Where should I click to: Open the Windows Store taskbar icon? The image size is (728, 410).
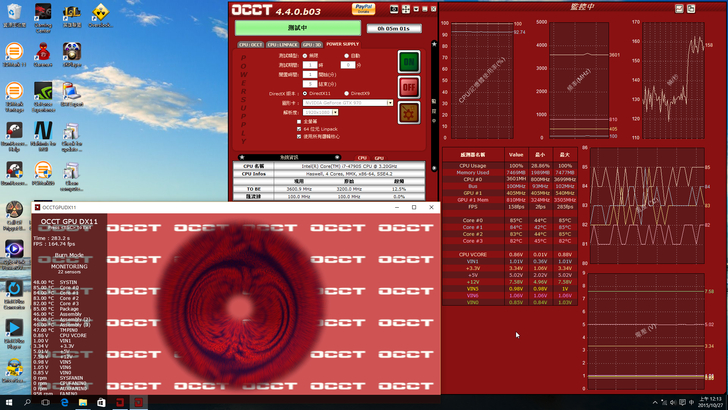(x=101, y=402)
